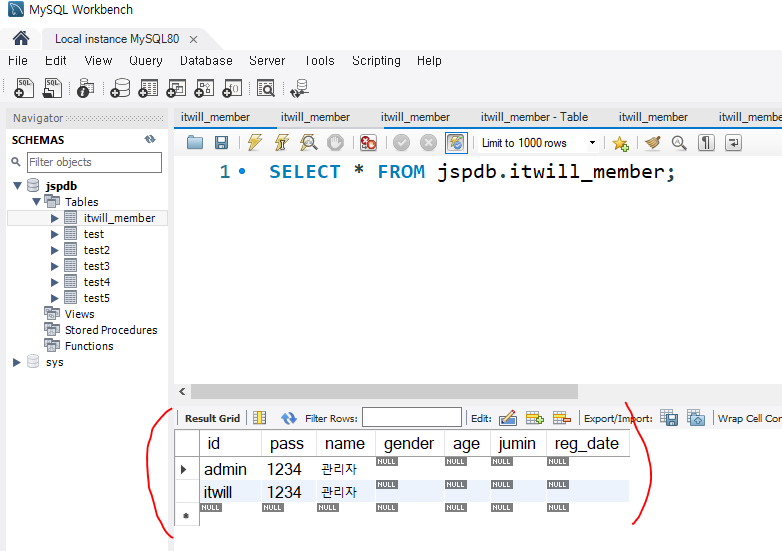Open the home tab icon
The width and height of the screenshot is (782, 551).
(21, 38)
